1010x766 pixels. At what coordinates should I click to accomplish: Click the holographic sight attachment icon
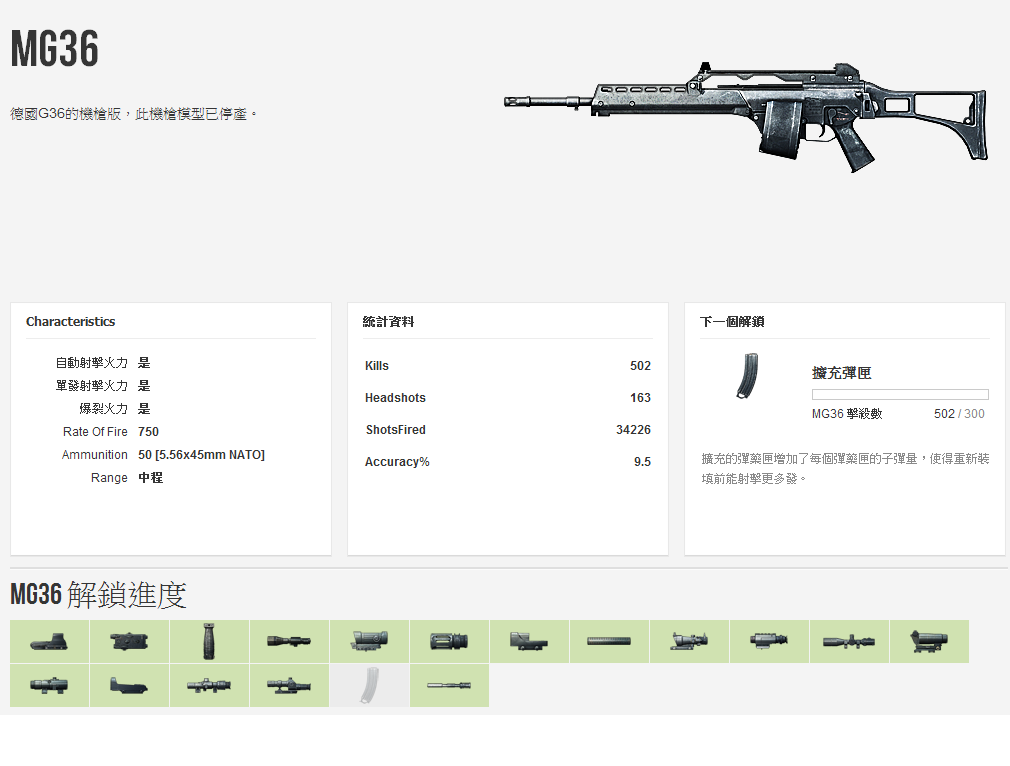tap(49, 641)
